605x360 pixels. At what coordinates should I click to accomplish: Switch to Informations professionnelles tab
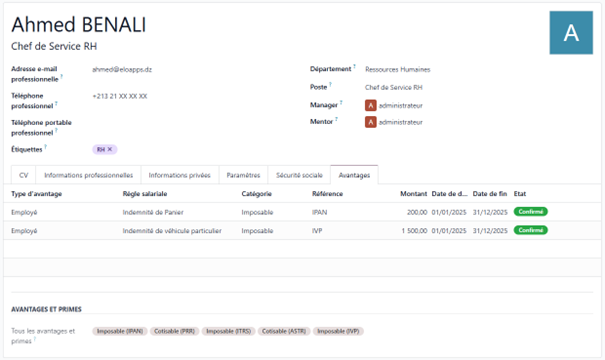point(88,175)
